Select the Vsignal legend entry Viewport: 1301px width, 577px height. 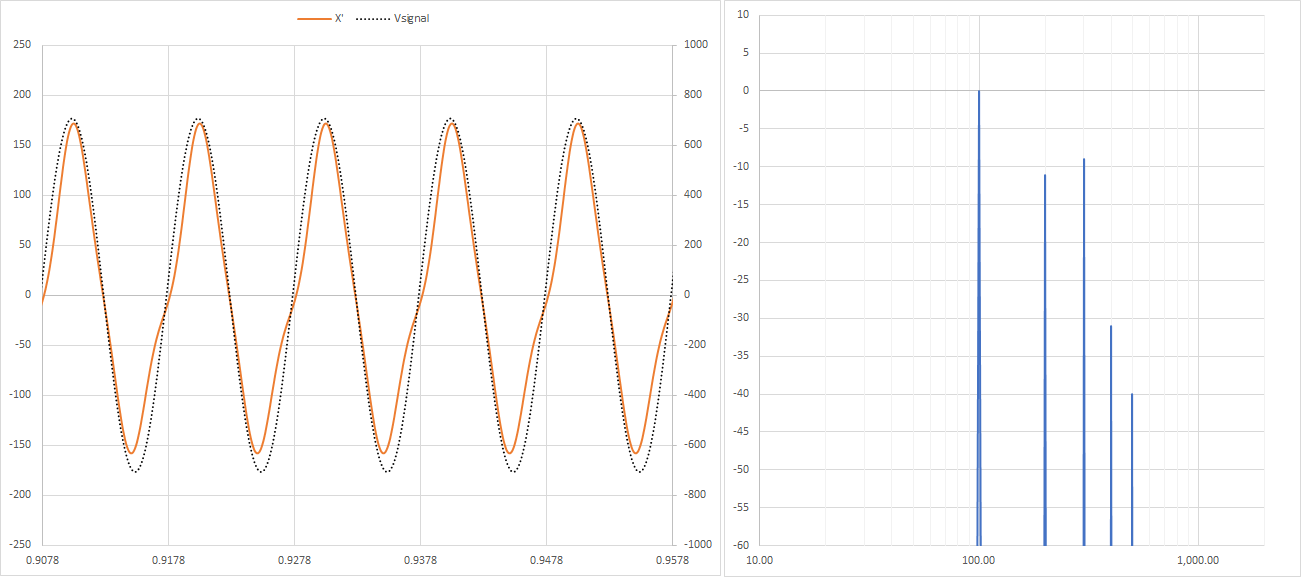pos(393,18)
